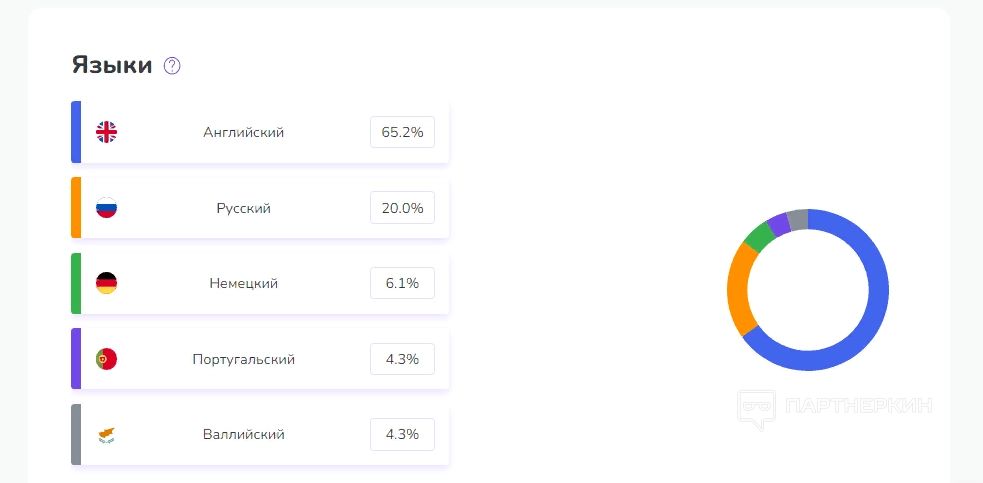Click the purple segment of the donut chart
The width and height of the screenshot is (983, 483).
click(778, 224)
